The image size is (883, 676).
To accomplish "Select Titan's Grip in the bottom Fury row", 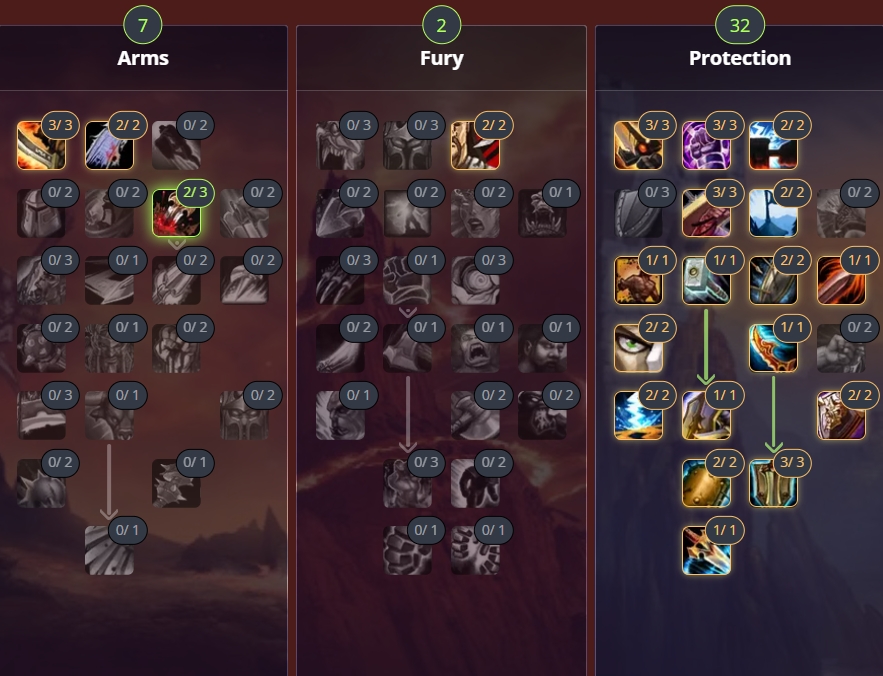I will click(x=408, y=550).
